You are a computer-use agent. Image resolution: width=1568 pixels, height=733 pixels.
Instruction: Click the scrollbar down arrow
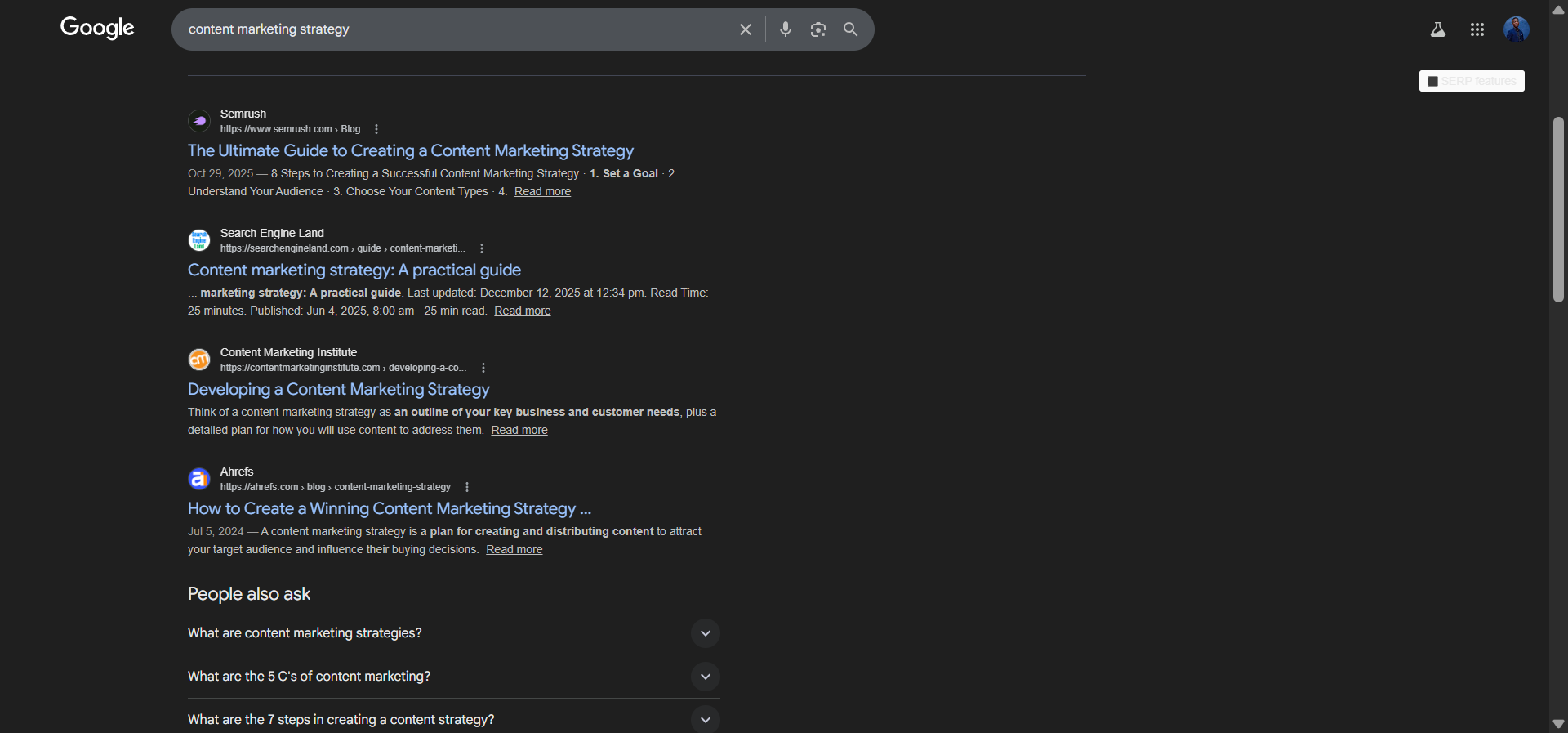tap(1558, 724)
